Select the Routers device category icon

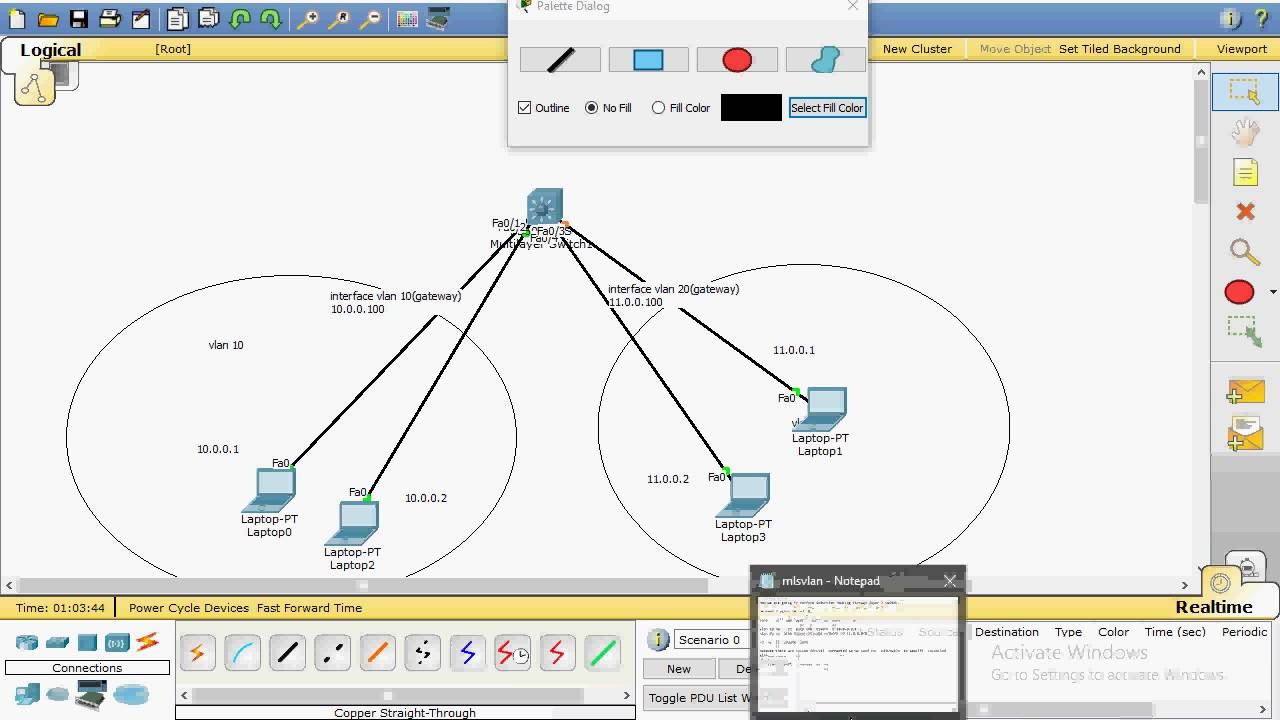pos(27,643)
